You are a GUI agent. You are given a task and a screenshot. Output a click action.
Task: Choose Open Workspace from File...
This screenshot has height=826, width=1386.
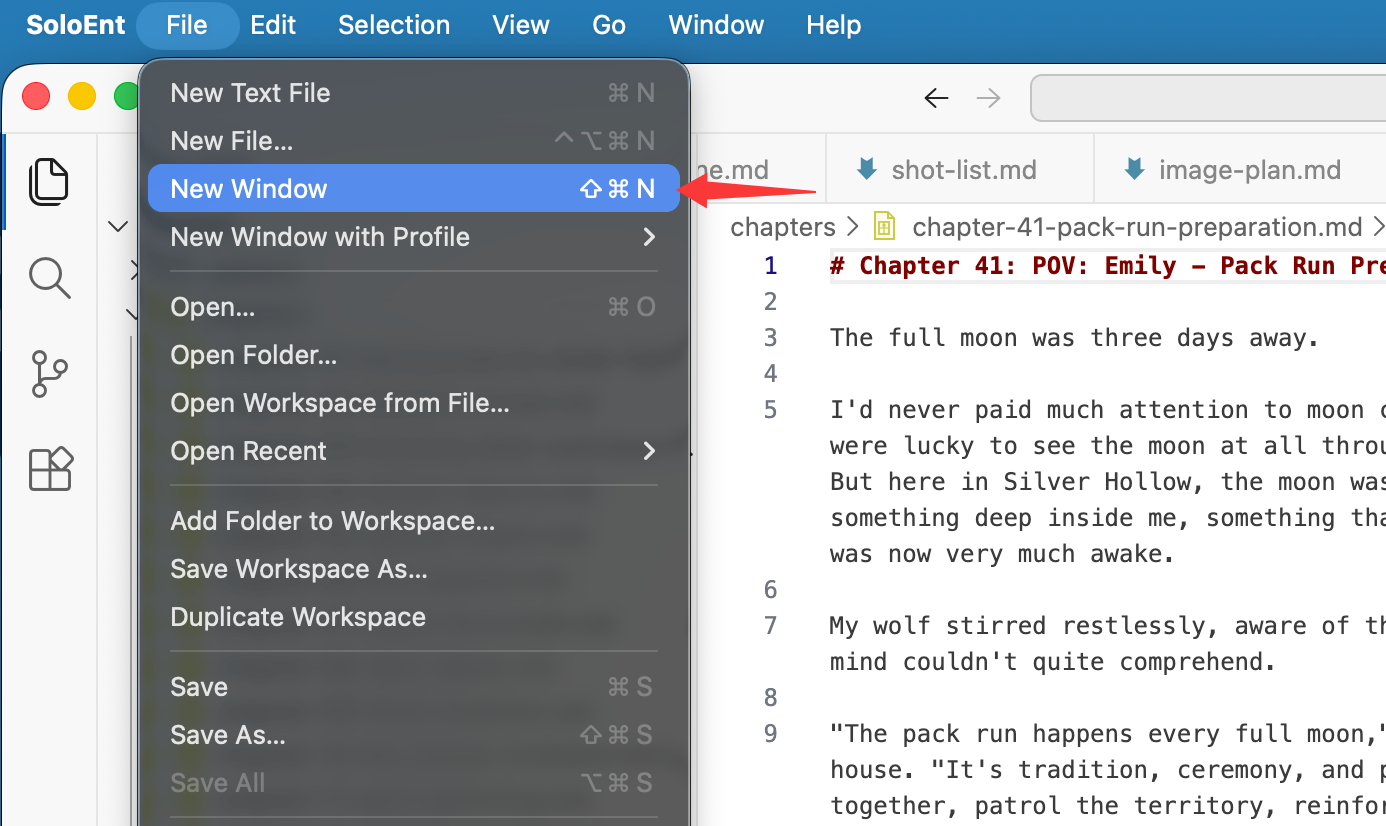[414, 403]
